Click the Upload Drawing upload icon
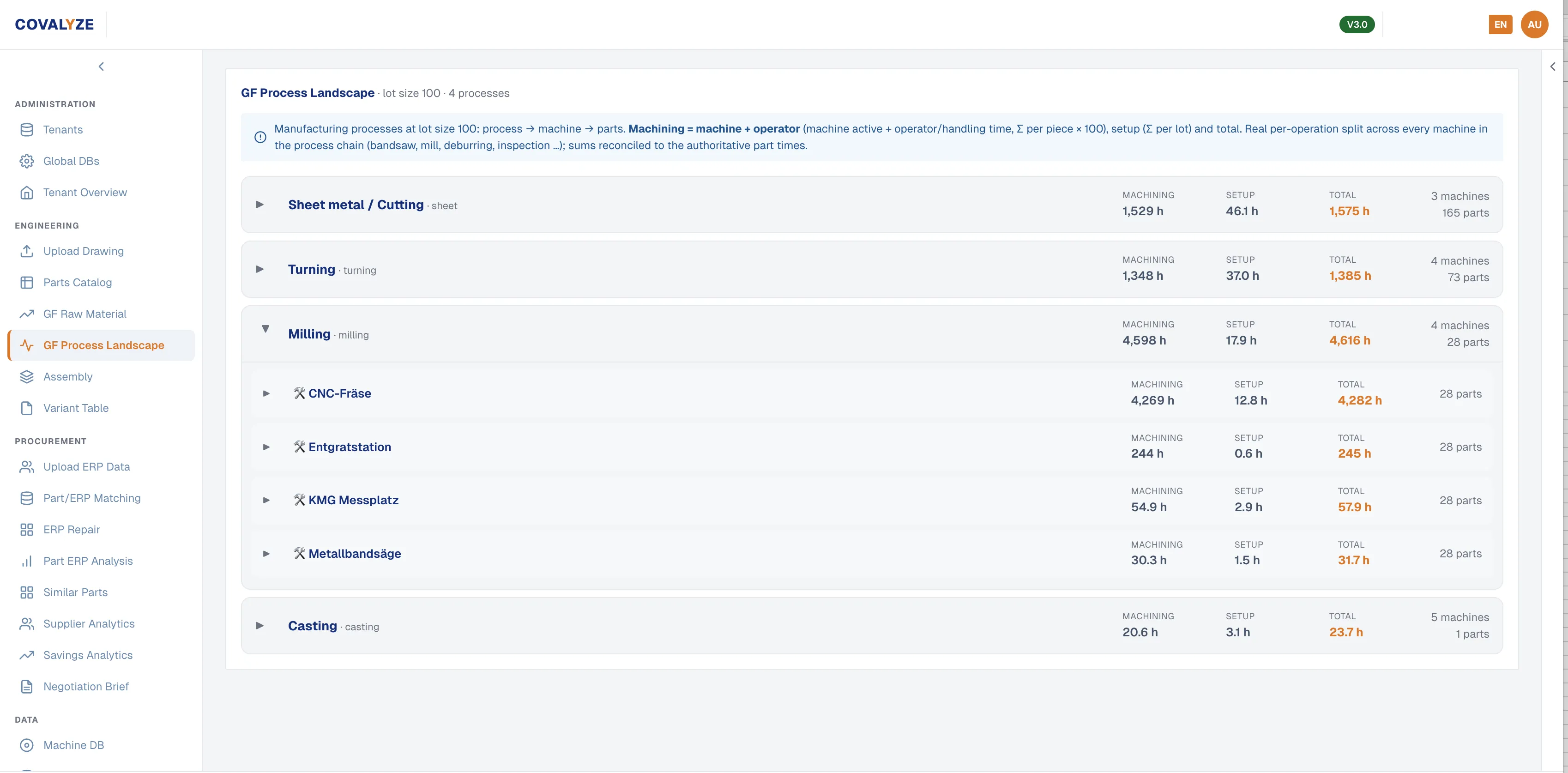1568x773 pixels. (x=26, y=251)
